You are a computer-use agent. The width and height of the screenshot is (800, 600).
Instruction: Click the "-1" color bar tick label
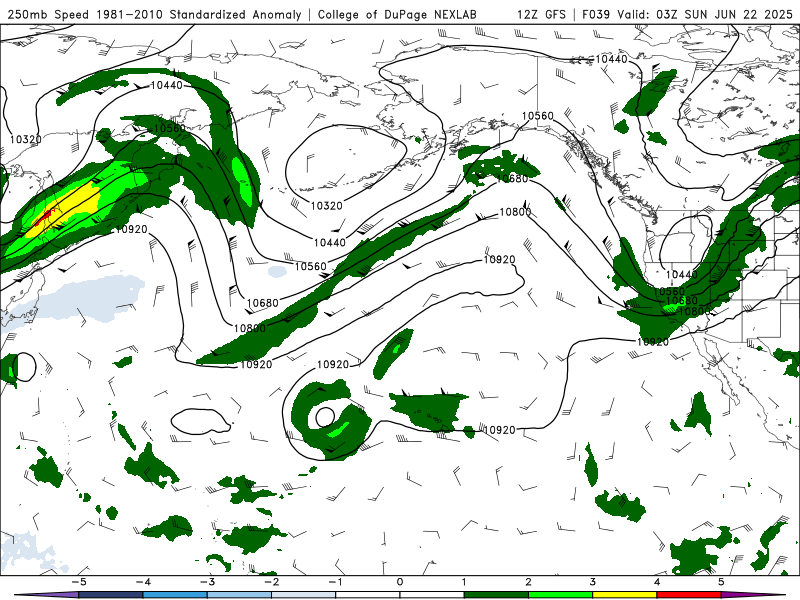[x=335, y=582]
